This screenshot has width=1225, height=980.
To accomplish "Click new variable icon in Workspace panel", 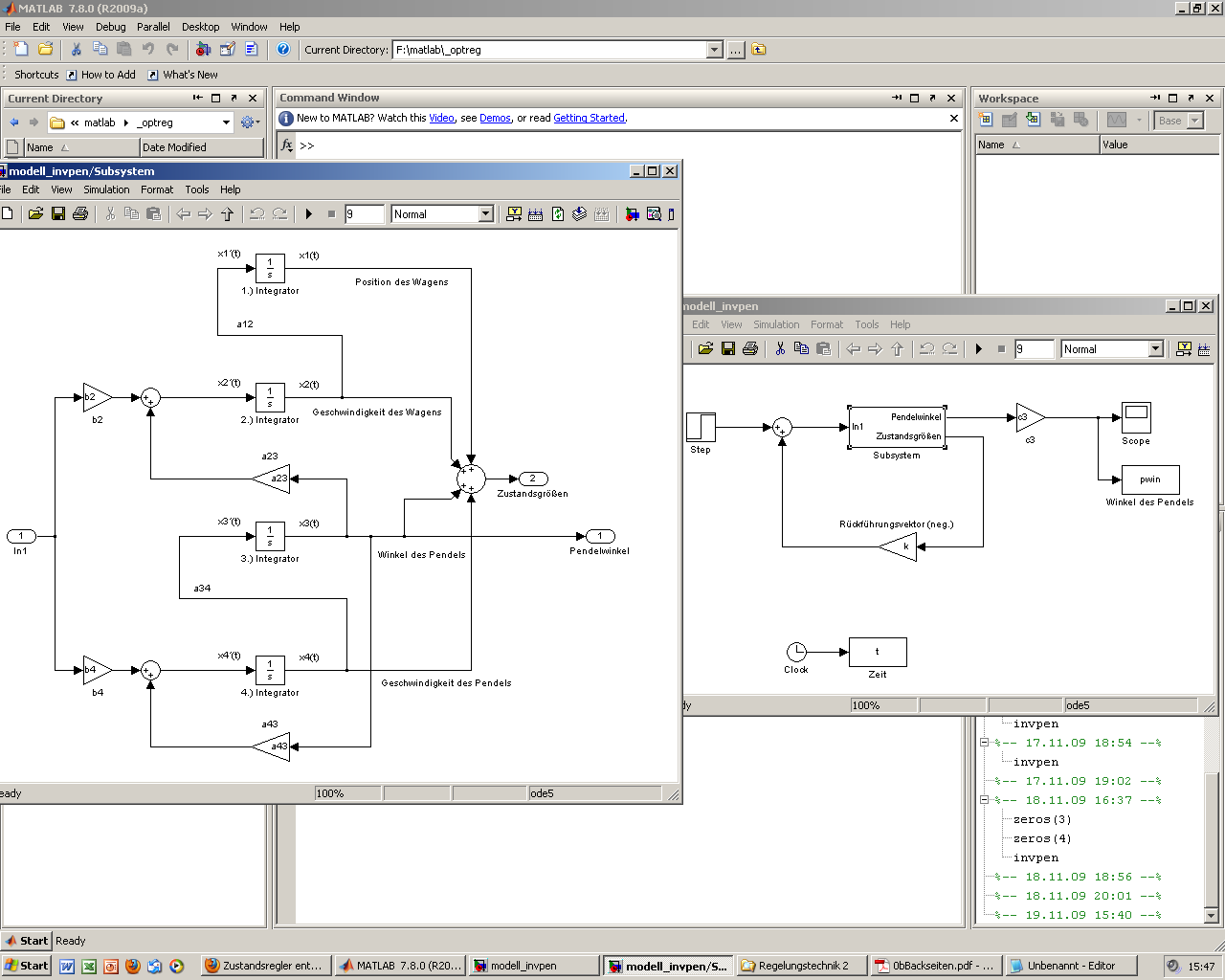I will 986,120.
